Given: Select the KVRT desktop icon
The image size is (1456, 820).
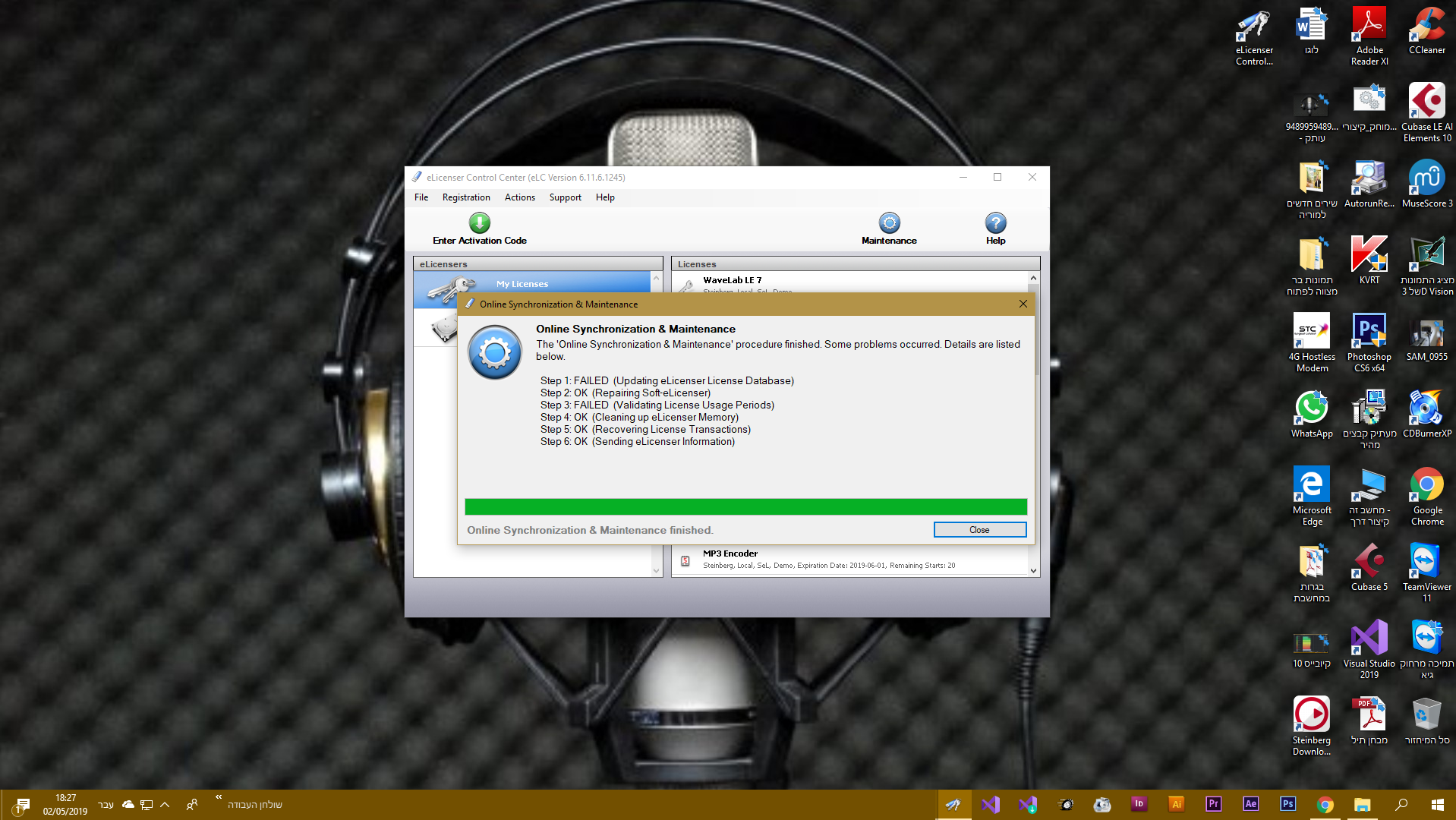Looking at the screenshot, I should pos(1369,261).
